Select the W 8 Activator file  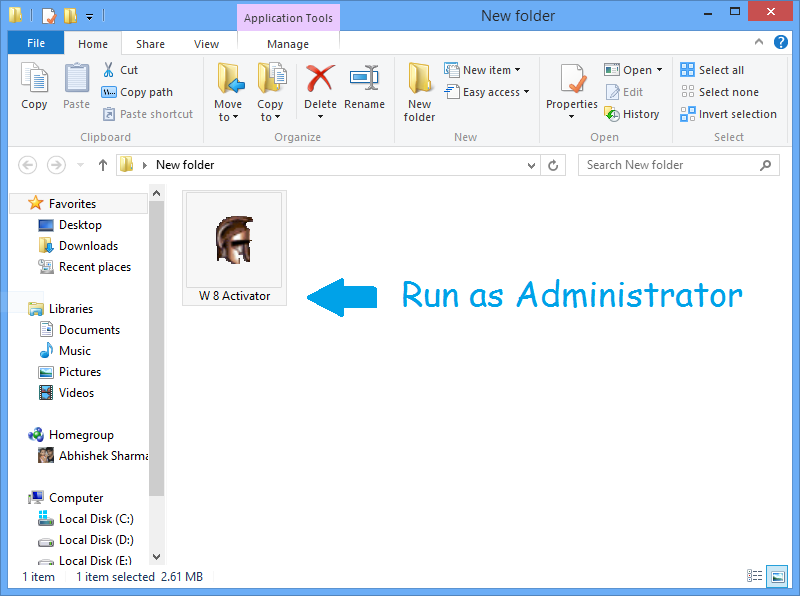point(234,249)
